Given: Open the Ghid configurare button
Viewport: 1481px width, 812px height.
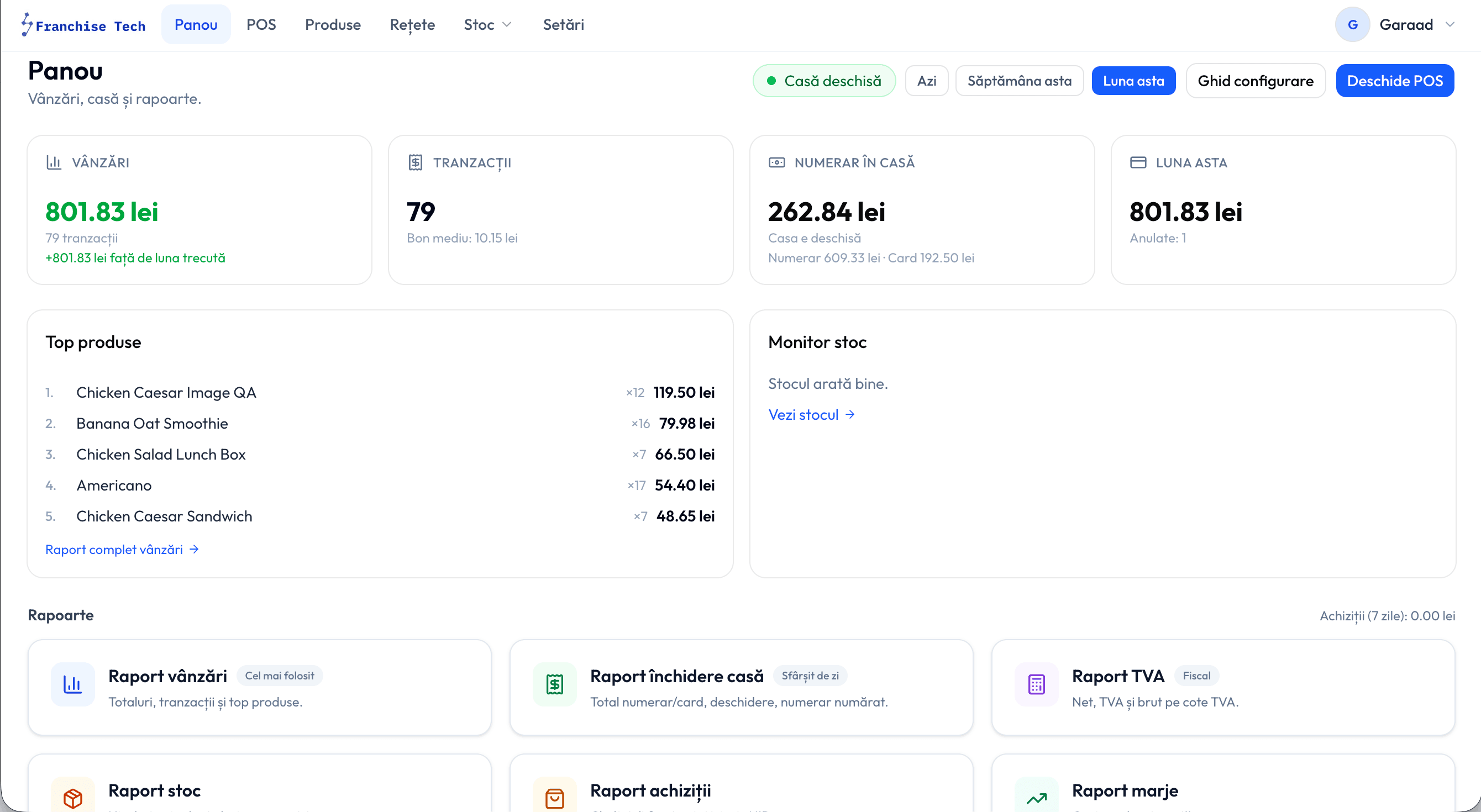Looking at the screenshot, I should click(x=1255, y=81).
